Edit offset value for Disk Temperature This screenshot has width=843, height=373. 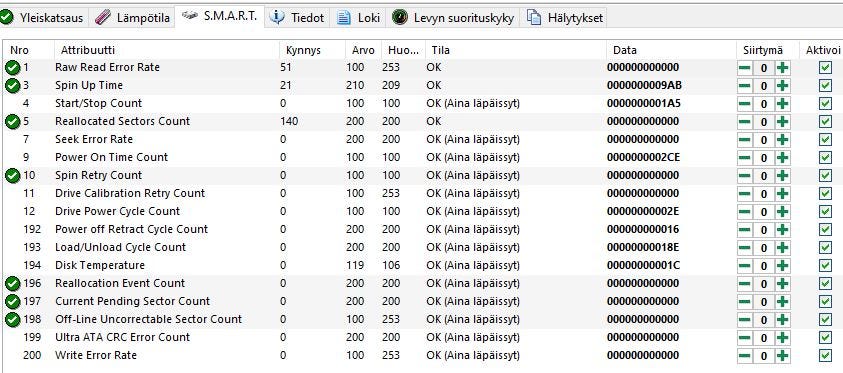pyautogui.click(x=764, y=266)
